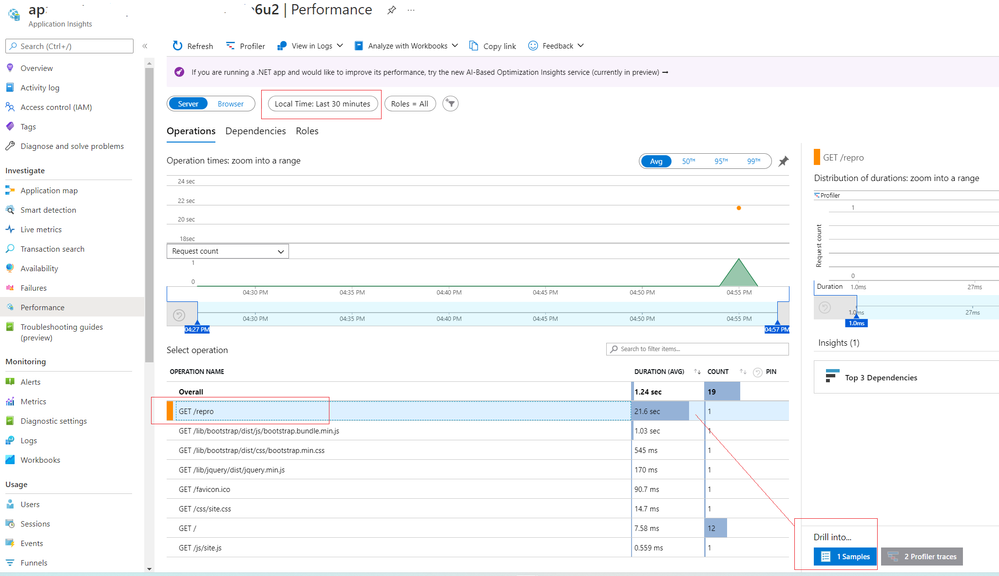Select the GET /repro operation row
The width and height of the screenshot is (999, 576).
[x=478, y=411]
